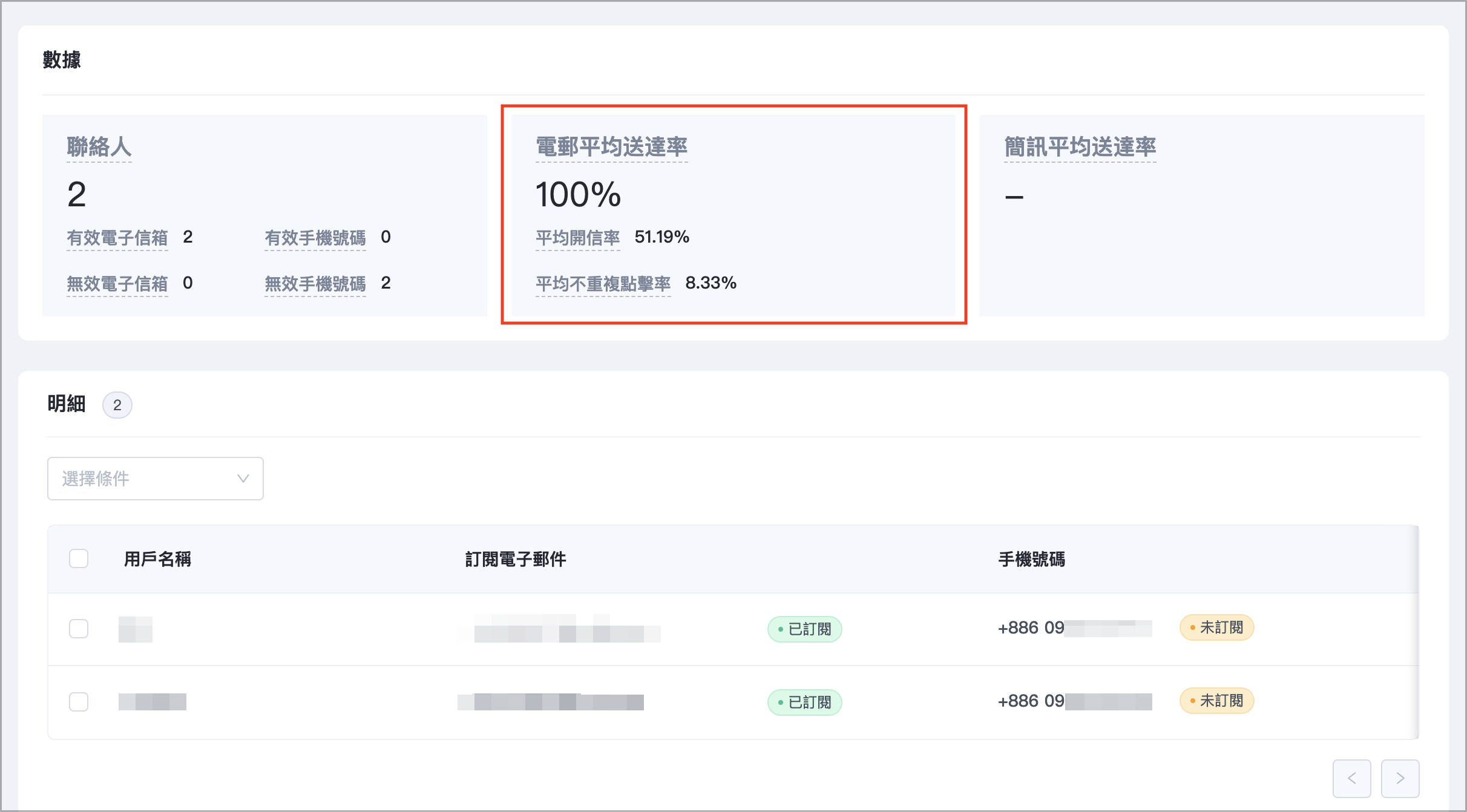Click the previous page arrow button
Image resolution: width=1467 pixels, height=812 pixels.
[1351, 778]
